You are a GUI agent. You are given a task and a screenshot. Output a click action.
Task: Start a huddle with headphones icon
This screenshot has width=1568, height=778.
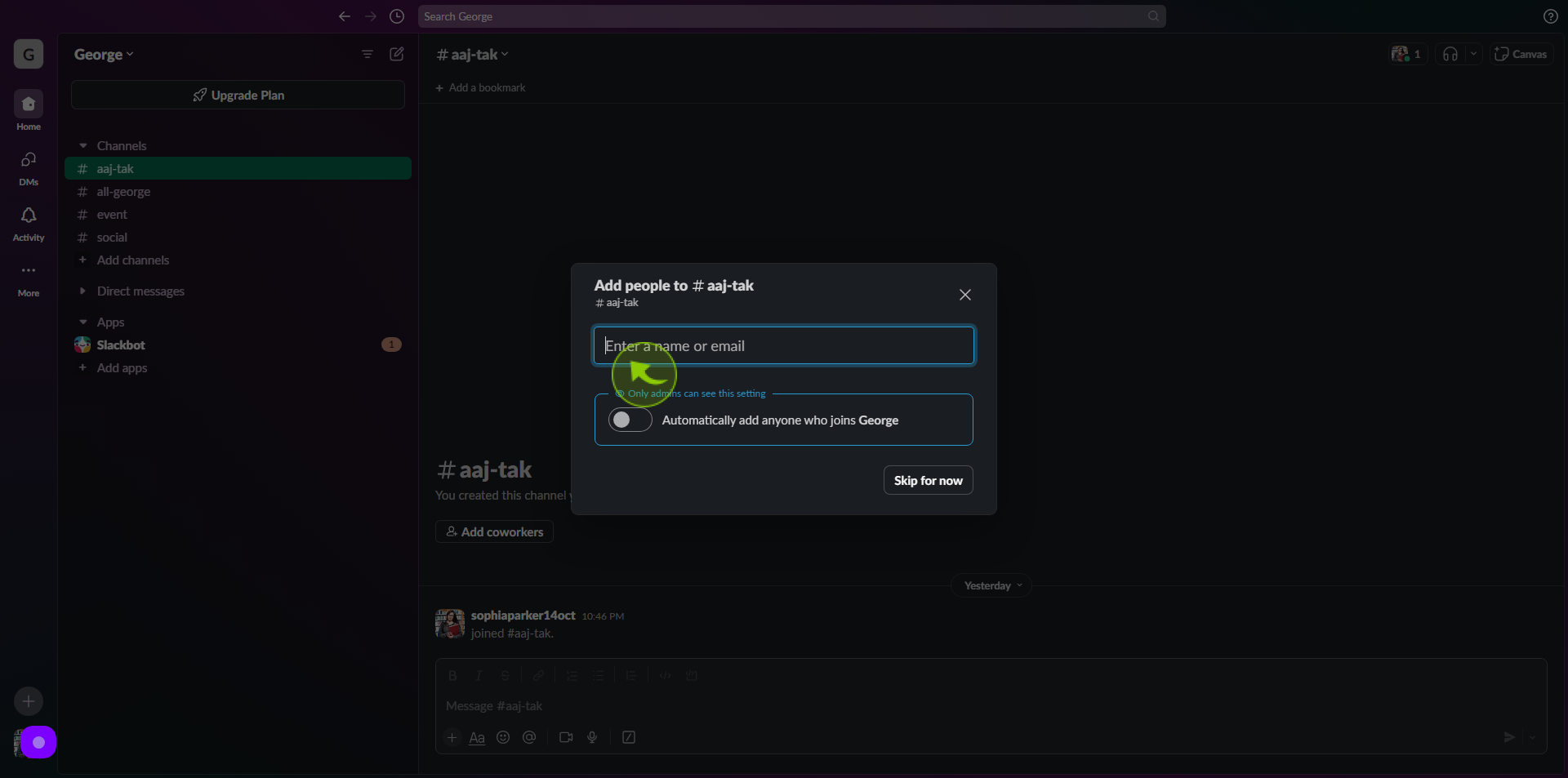[1450, 54]
